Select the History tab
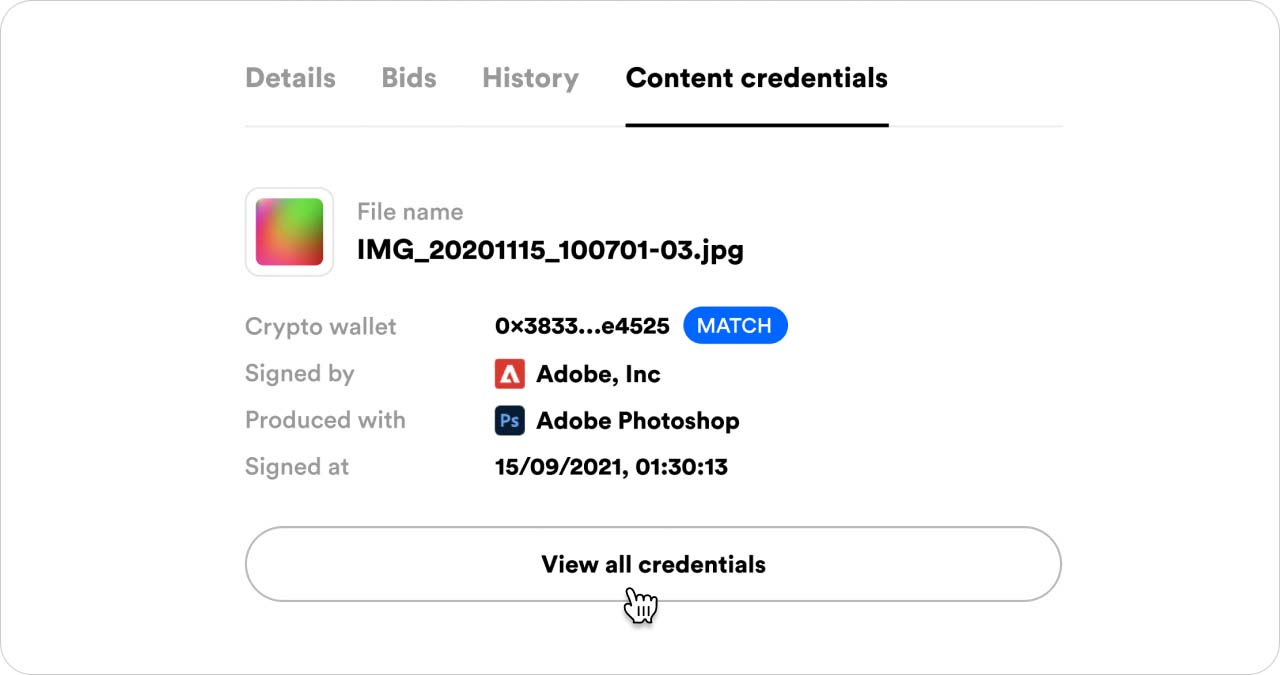 click(x=530, y=78)
